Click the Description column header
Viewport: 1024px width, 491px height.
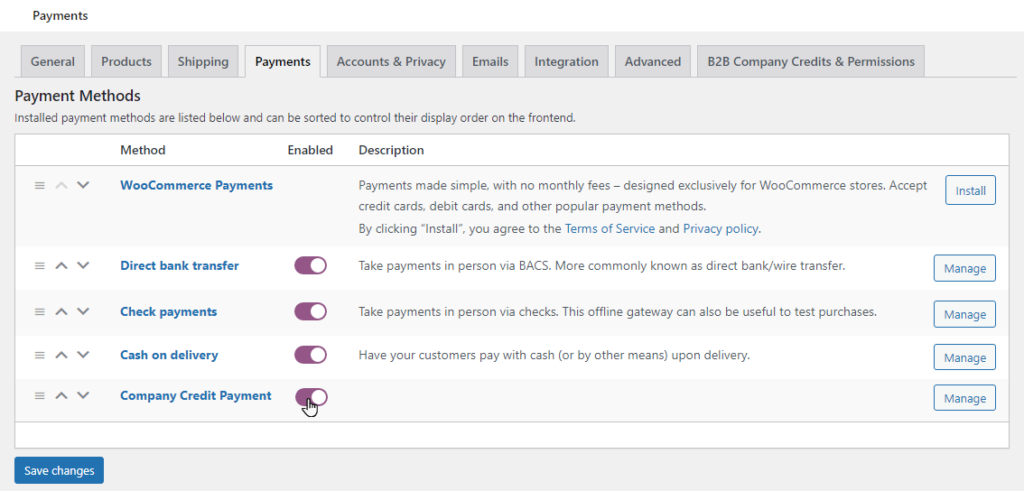[391, 150]
